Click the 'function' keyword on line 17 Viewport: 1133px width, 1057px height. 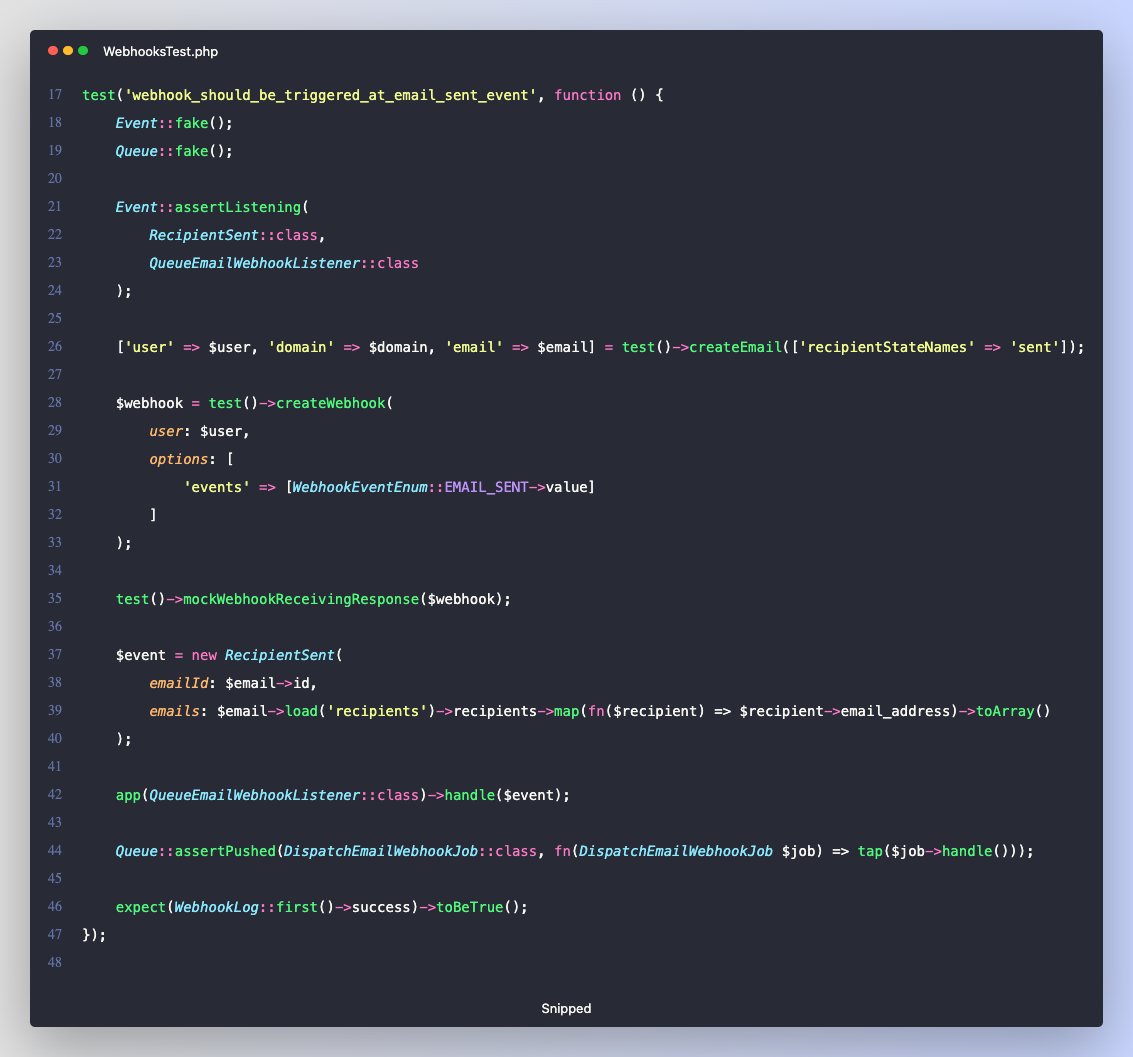(587, 95)
